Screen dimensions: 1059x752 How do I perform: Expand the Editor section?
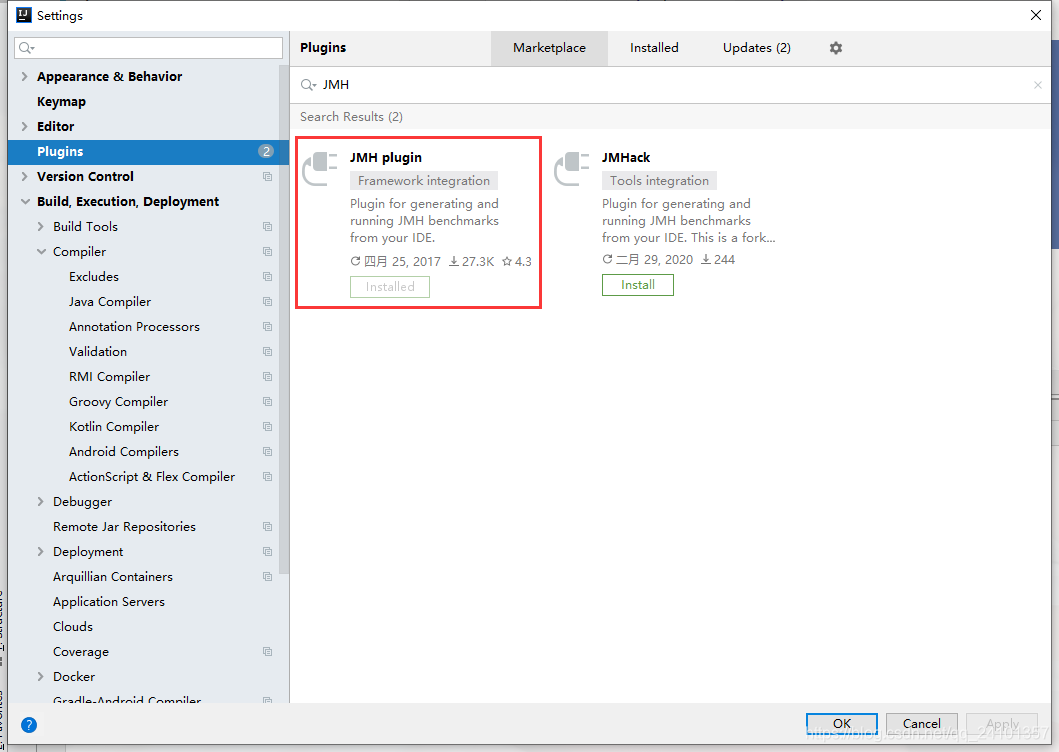click(x=24, y=126)
